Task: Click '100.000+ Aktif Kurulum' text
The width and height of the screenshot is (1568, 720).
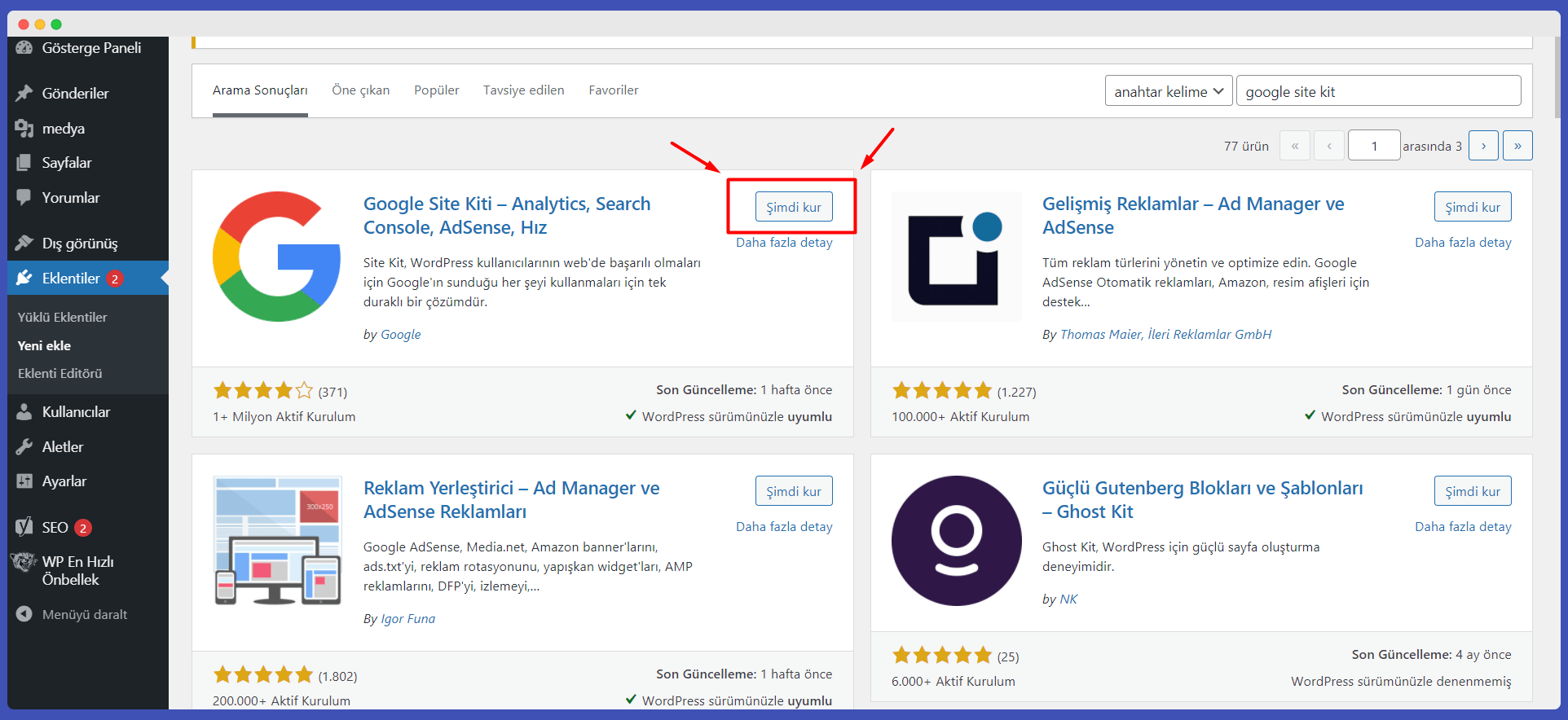Action: 960,417
